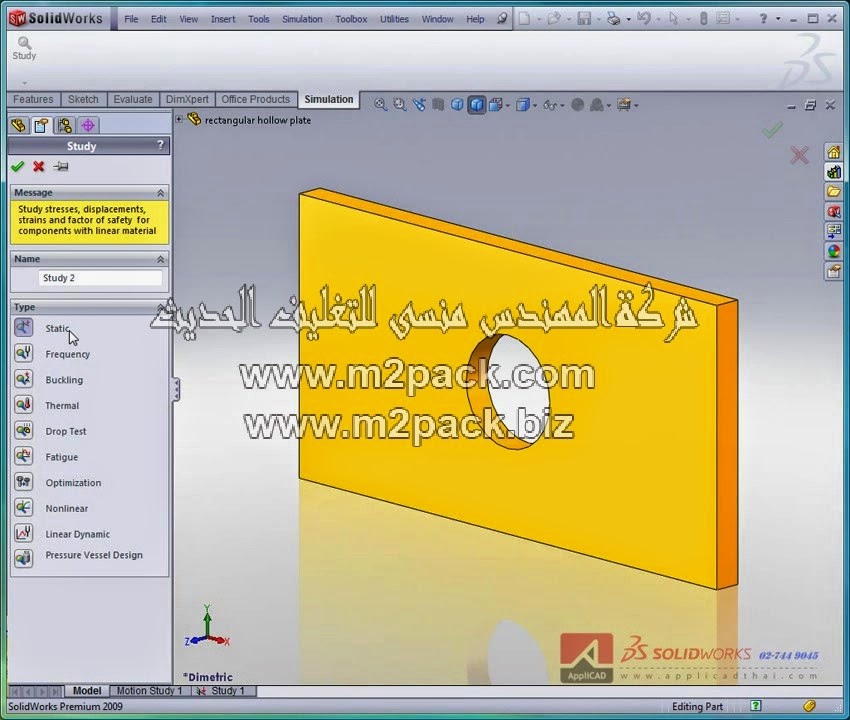Screen dimensions: 850x720
Task: Open SolidWorks Resources home icon in task pane
Action: 834,152
